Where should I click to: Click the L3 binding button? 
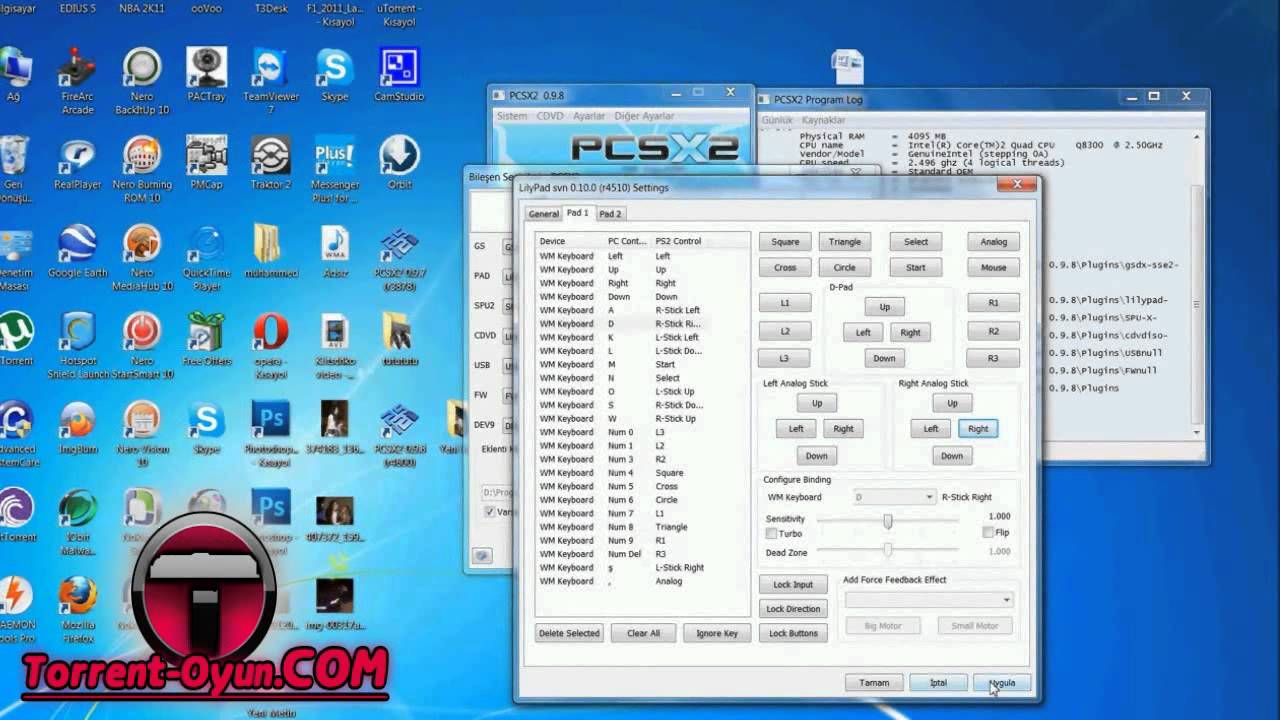785,358
